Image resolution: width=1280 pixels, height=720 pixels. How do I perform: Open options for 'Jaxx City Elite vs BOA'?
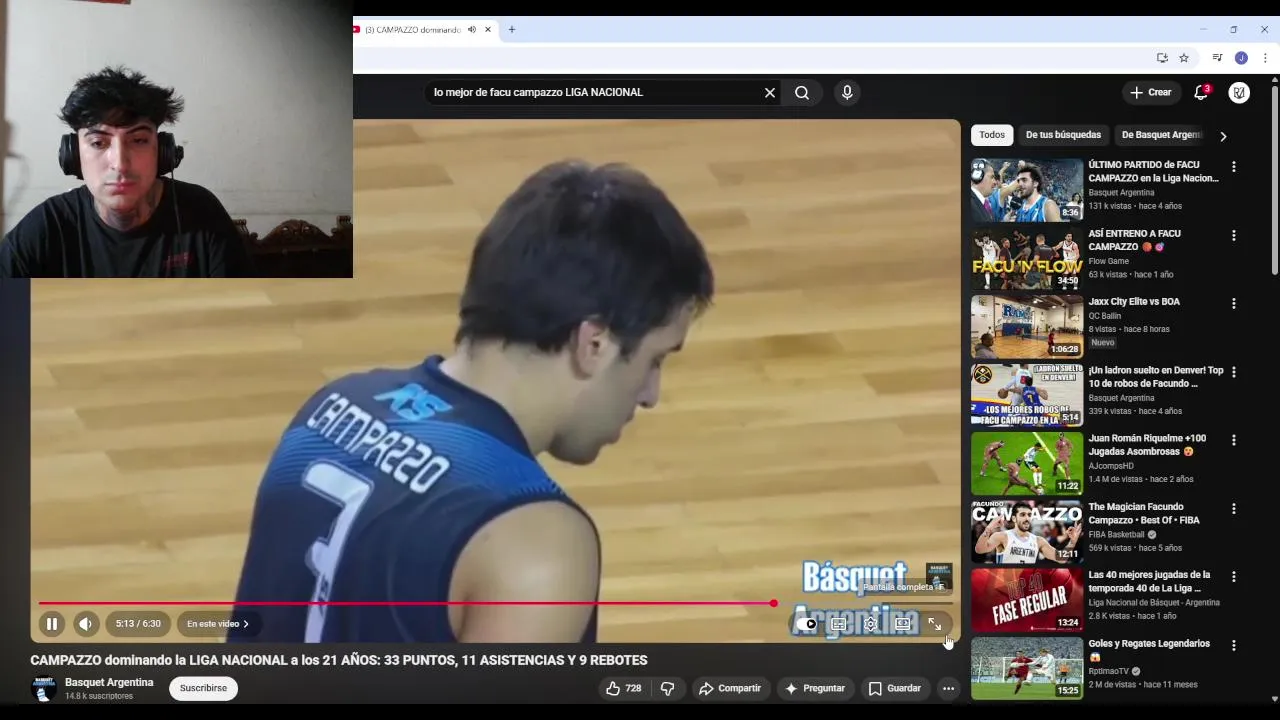pos(1233,303)
